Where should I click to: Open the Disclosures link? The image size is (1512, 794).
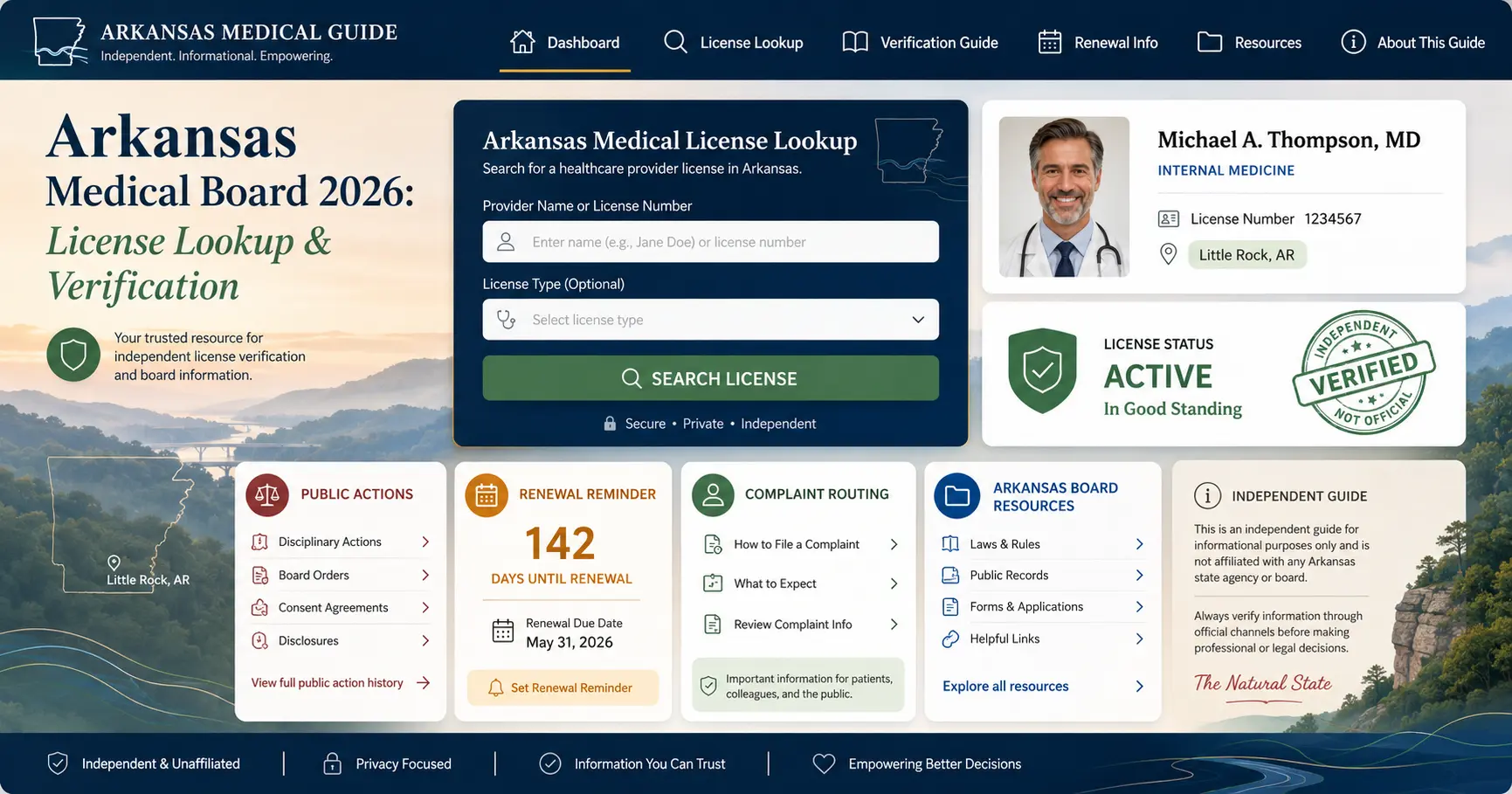pos(341,640)
